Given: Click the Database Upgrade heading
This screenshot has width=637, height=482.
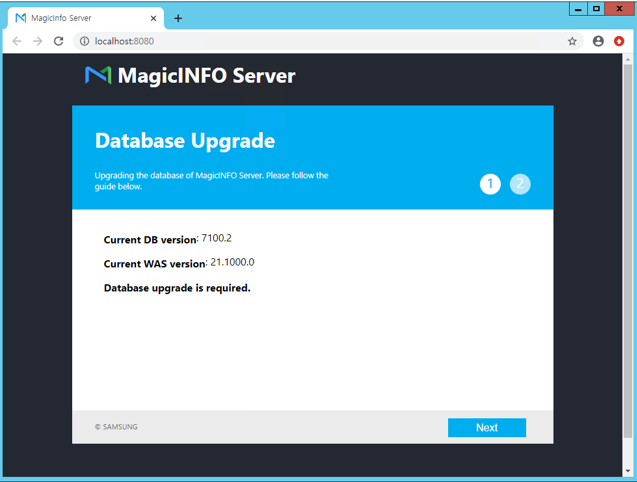Looking at the screenshot, I should pyautogui.click(x=184, y=141).
